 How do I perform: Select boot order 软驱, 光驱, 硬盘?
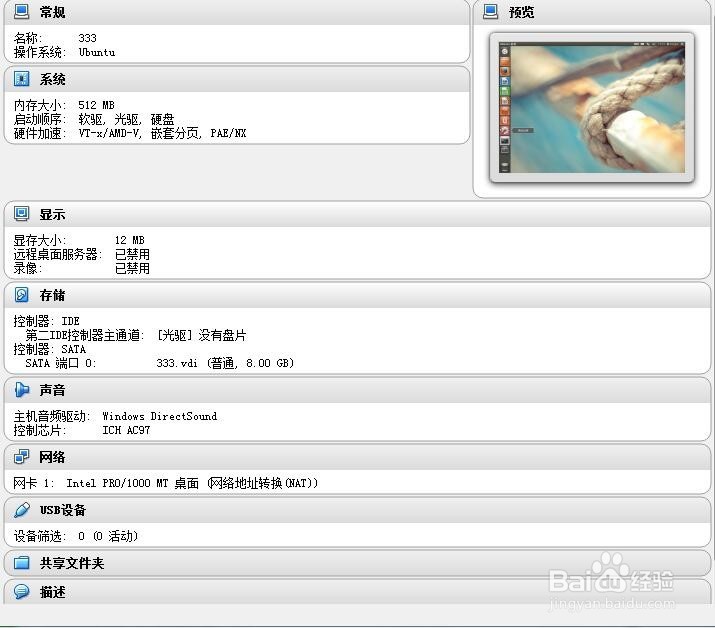click(126, 119)
